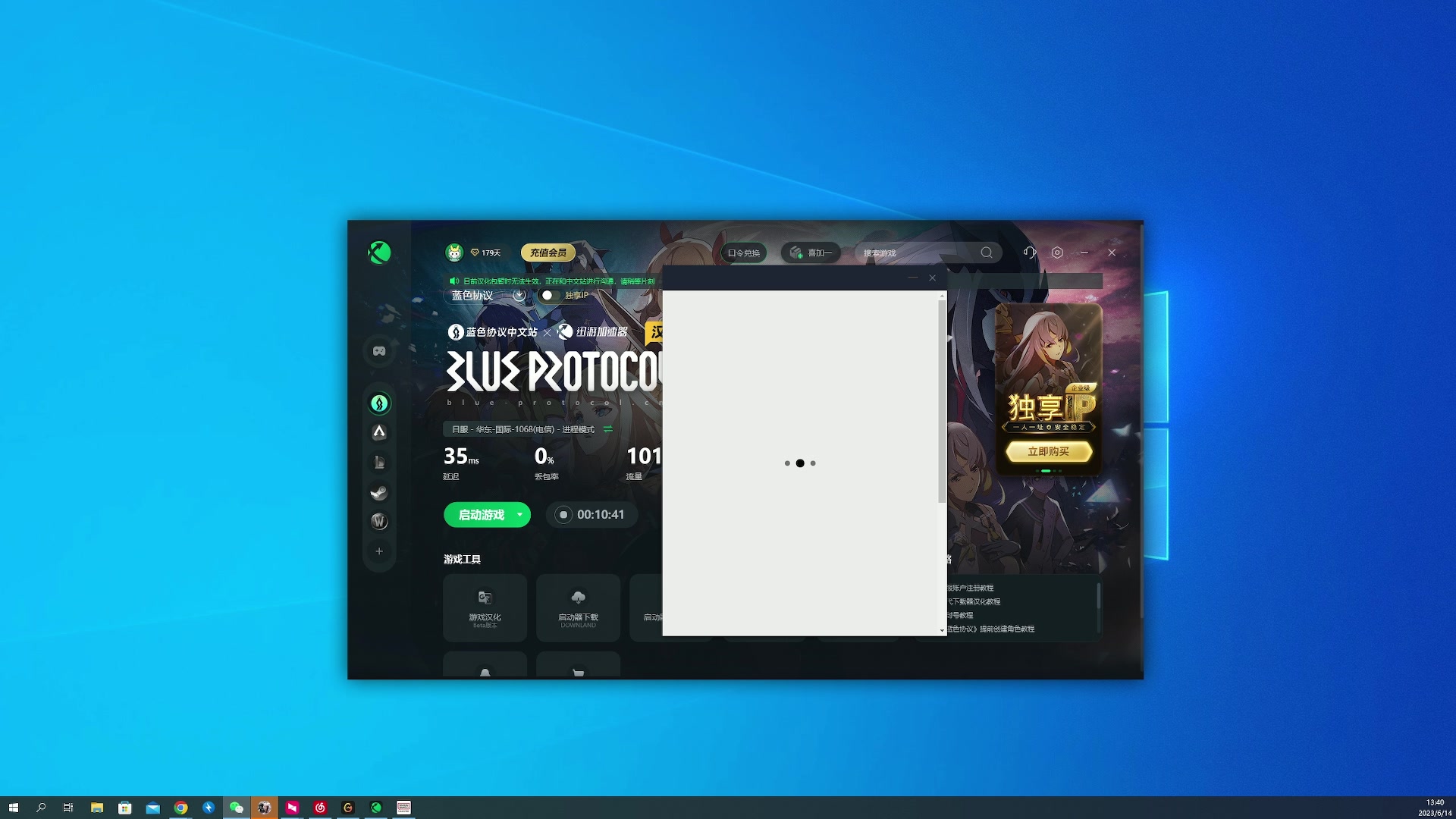Open Task View on taskbar
Image resolution: width=1456 pixels, height=819 pixels.
68,808
